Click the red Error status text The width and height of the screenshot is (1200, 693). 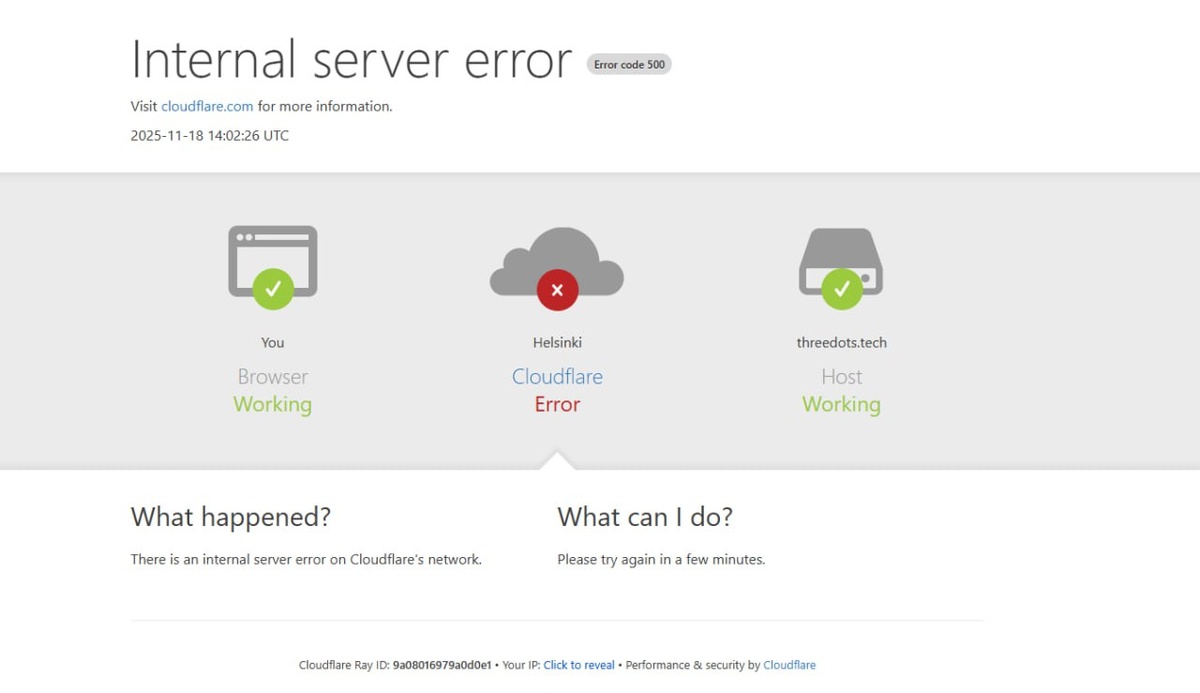(x=557, y=405)
